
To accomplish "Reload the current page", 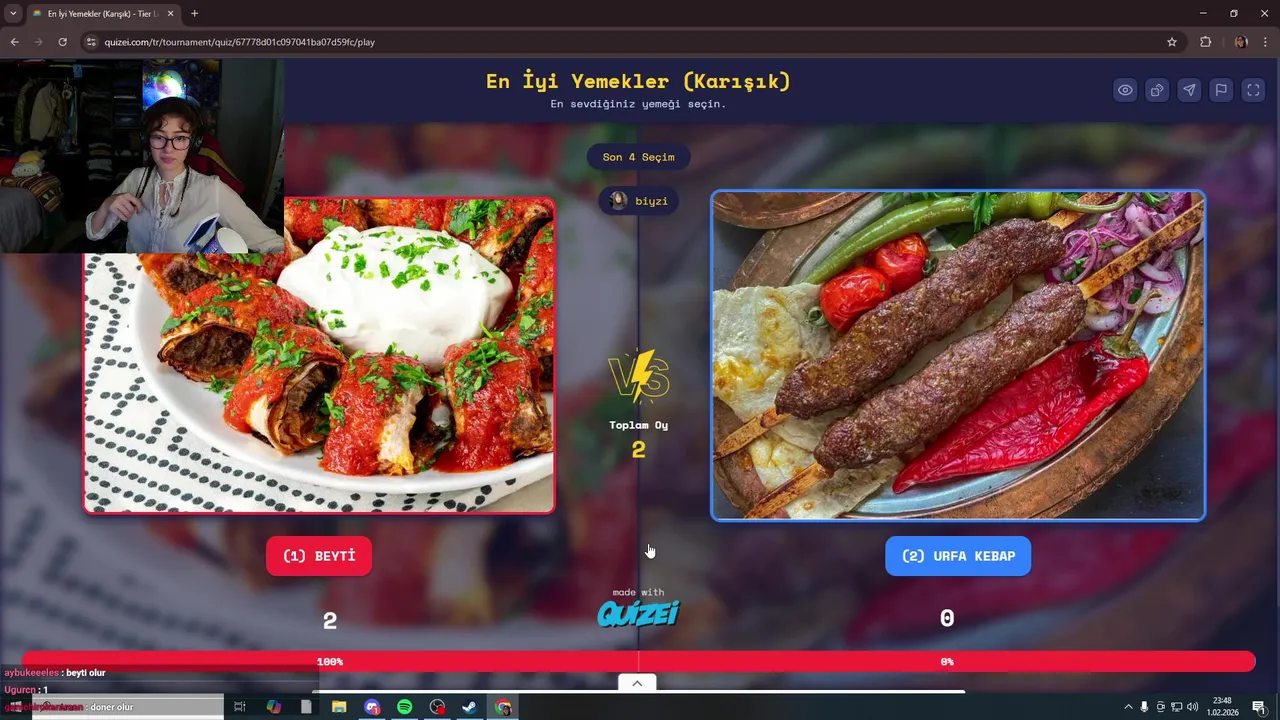I will [x=62, y=42].
